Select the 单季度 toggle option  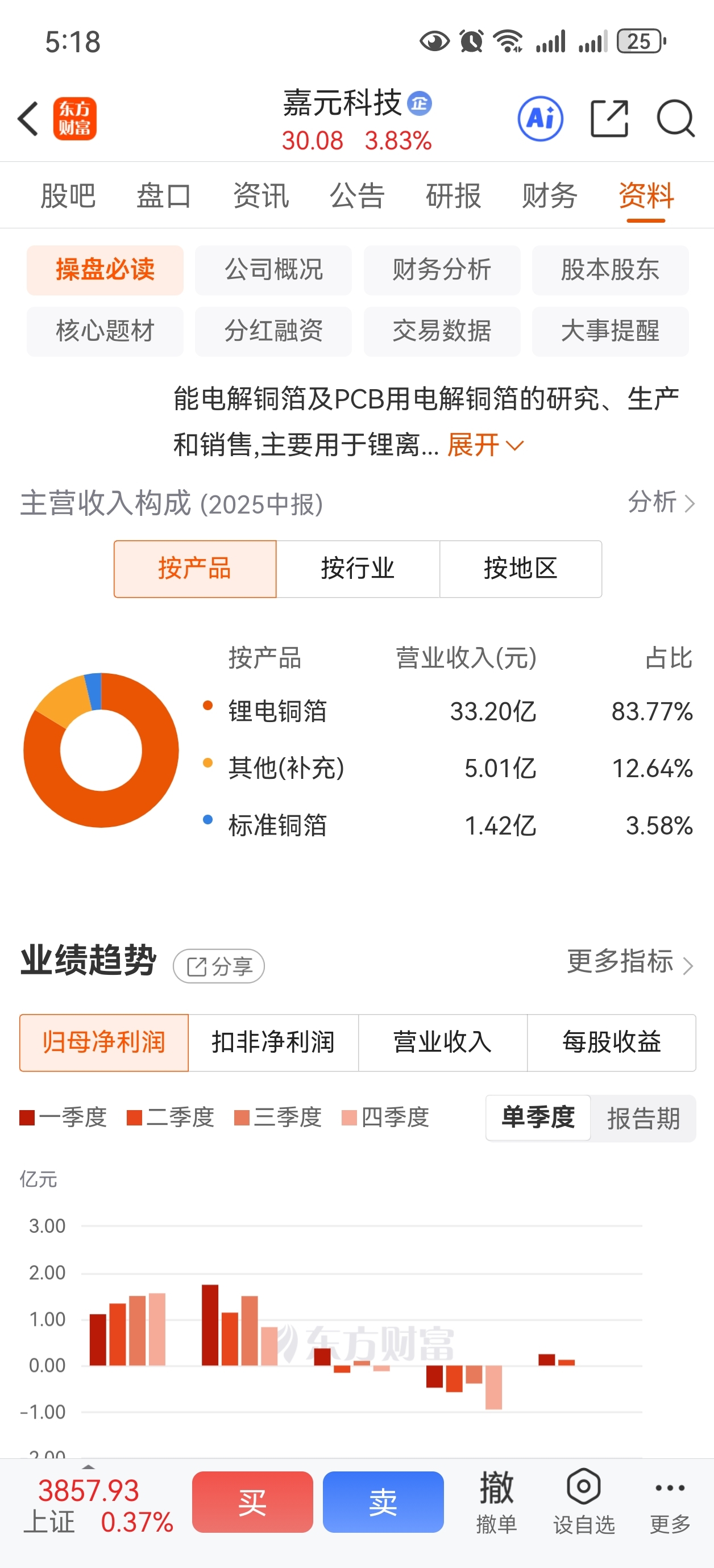click(538, 1117)
